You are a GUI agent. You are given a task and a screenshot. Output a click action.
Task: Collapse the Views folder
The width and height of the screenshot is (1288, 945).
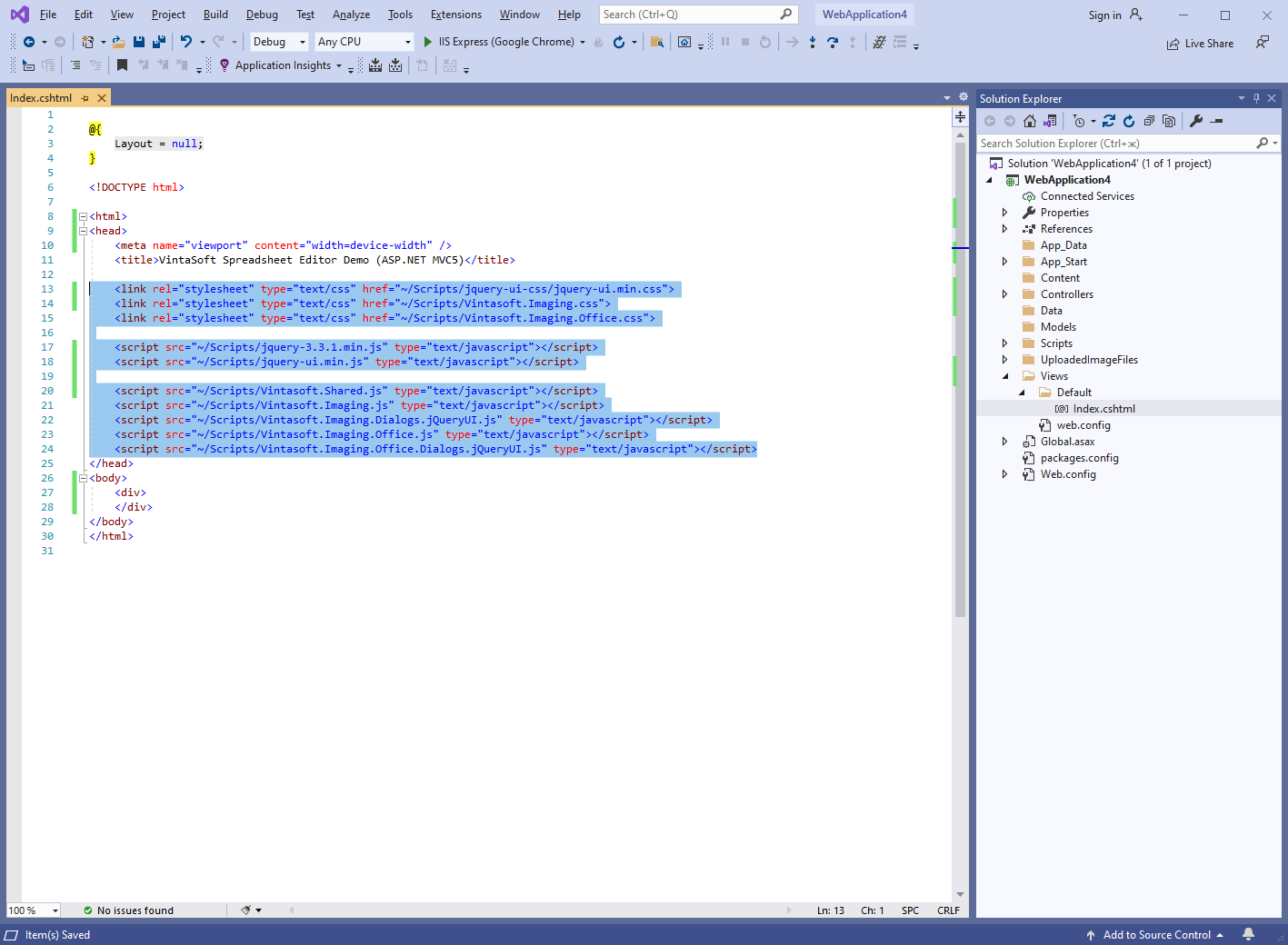[x=1005, y=376]
